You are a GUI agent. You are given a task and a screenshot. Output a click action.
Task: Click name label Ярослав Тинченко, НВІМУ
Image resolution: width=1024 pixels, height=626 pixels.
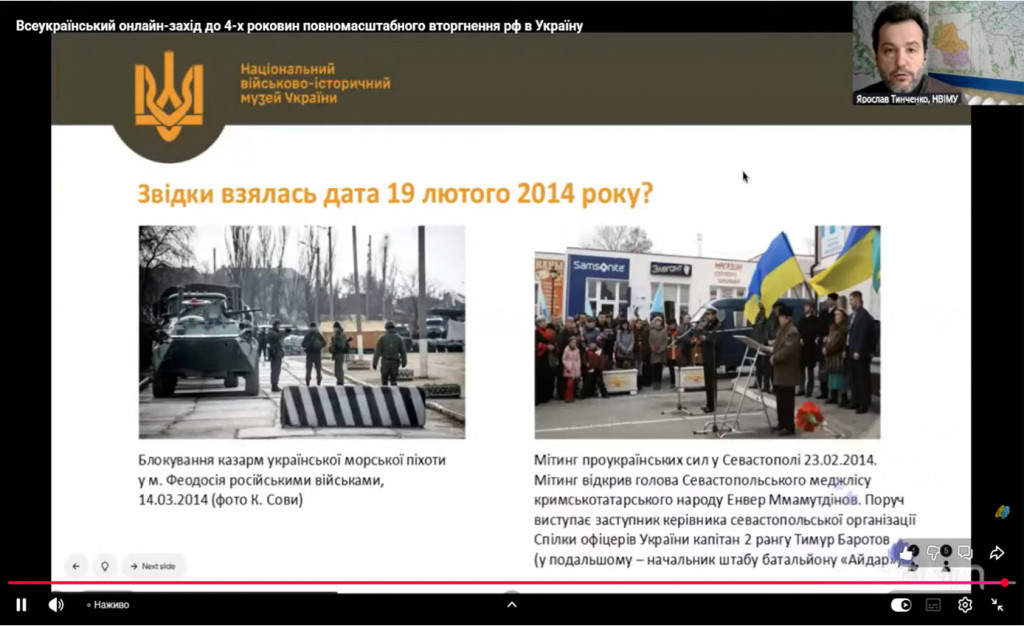tap(907, 99)
